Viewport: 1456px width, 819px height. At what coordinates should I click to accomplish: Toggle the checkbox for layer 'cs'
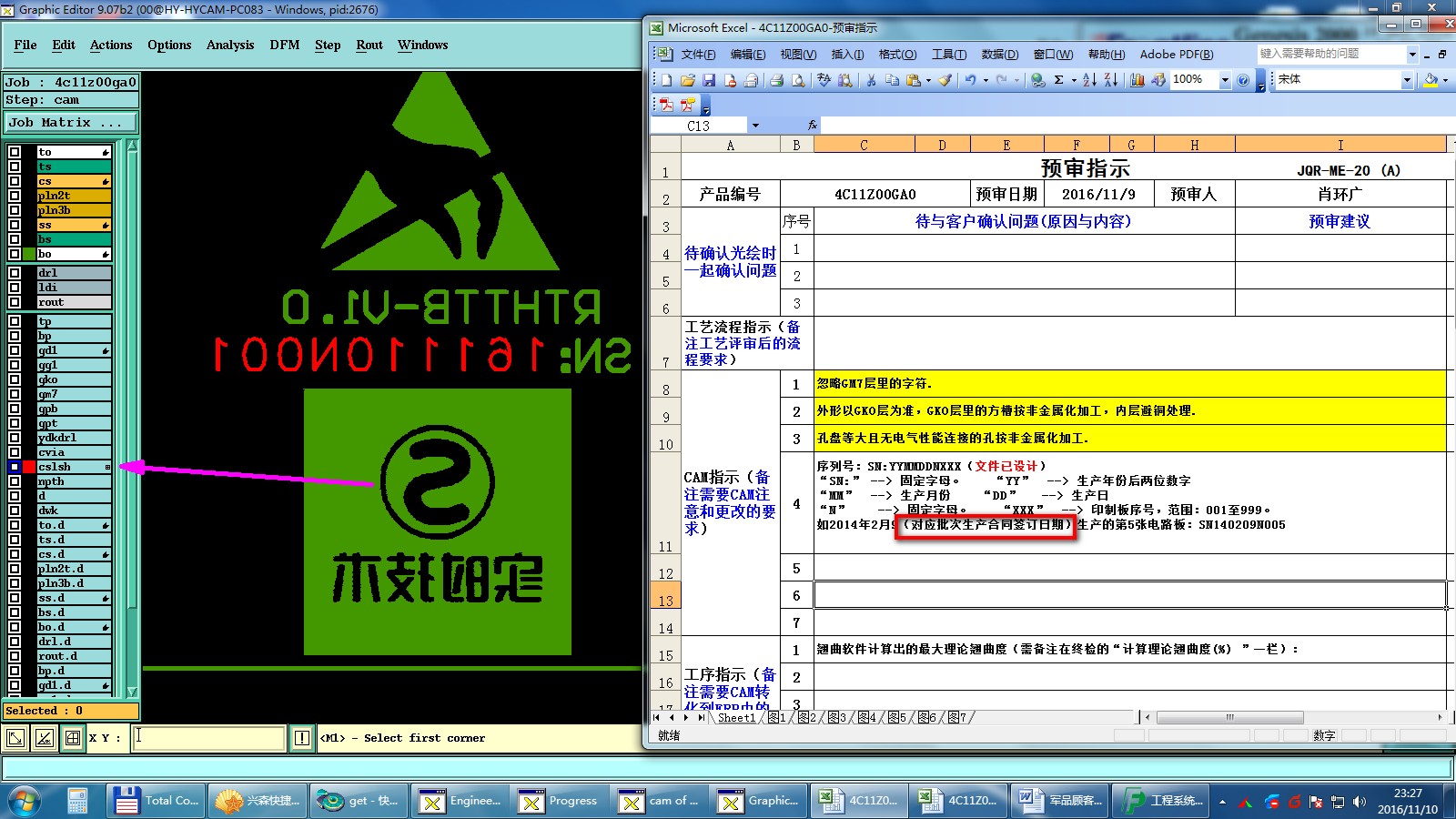click(x=15, y=181)
